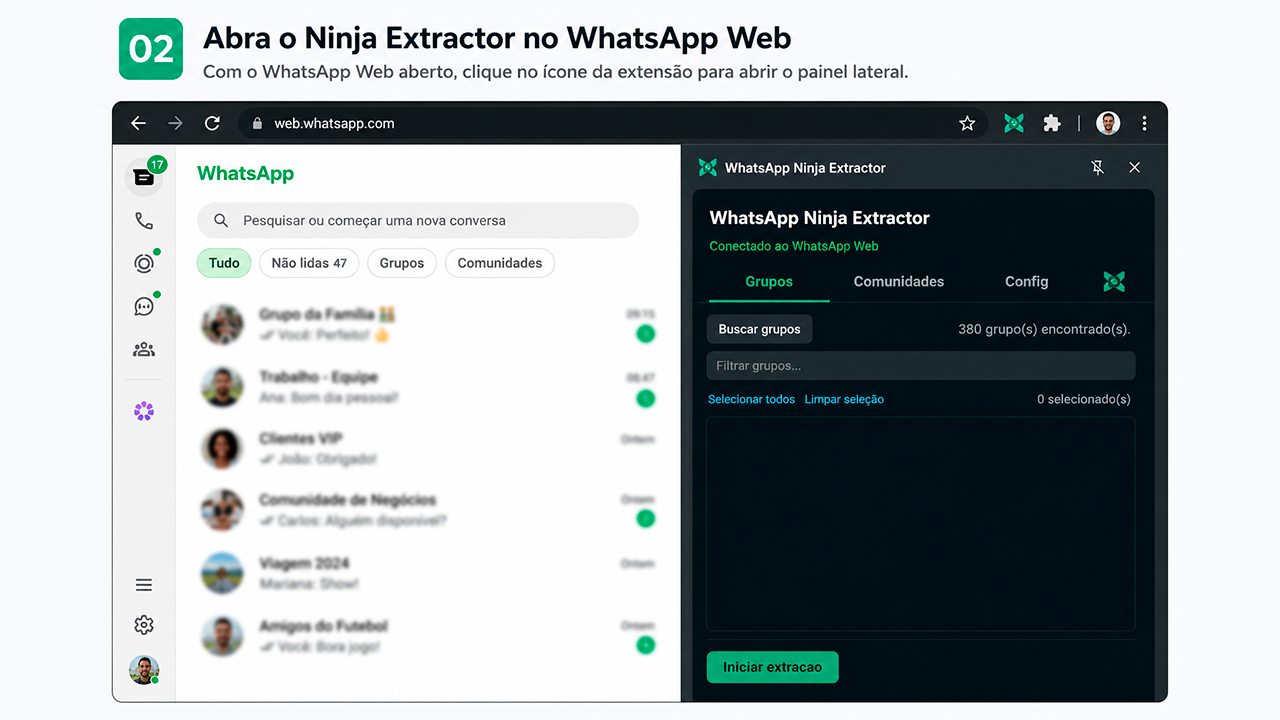
Task: Click the Clientes VIP avatar
Action: click(222, 449)
